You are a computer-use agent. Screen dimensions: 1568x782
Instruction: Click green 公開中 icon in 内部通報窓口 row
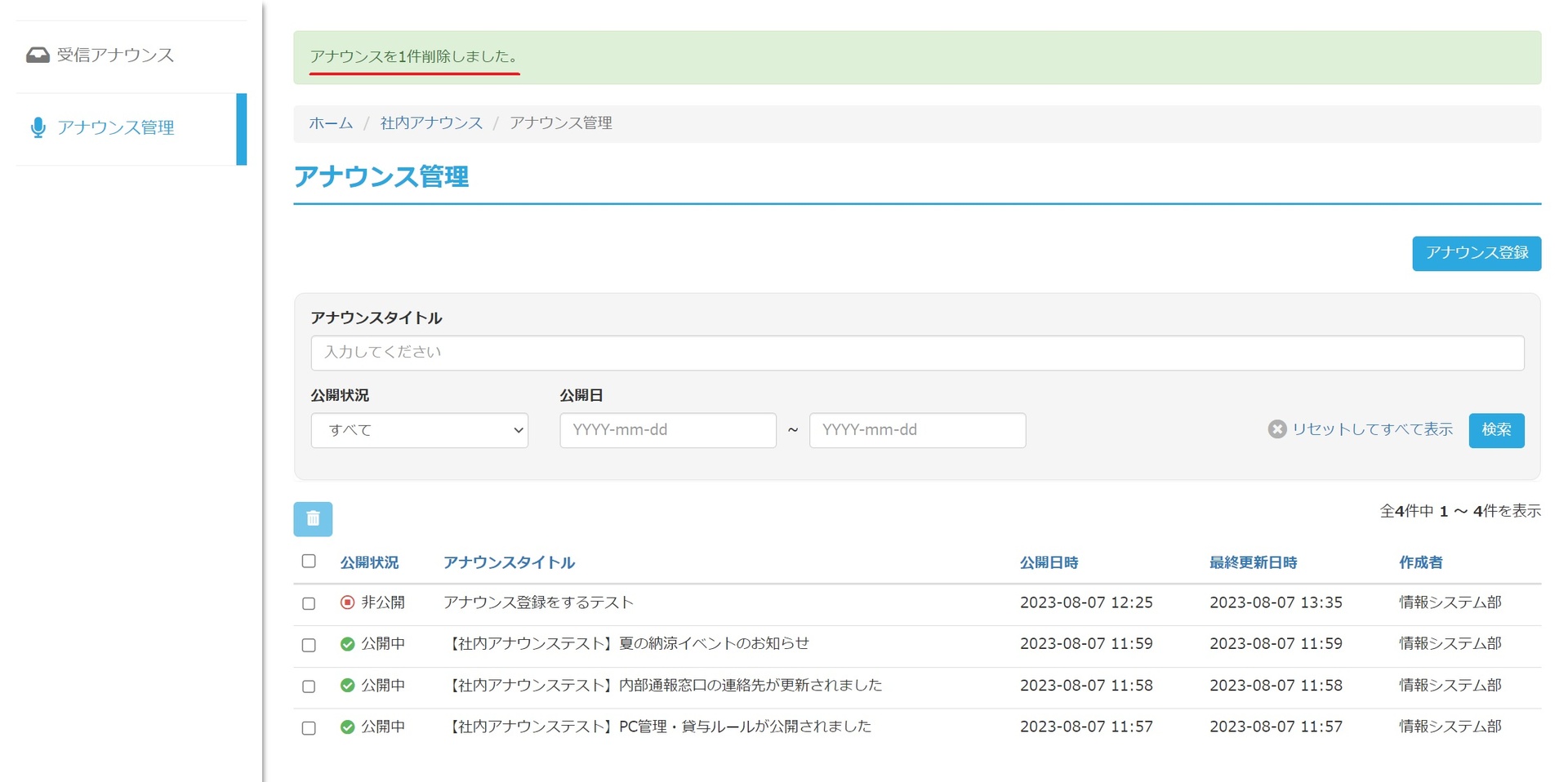[347, 686]
